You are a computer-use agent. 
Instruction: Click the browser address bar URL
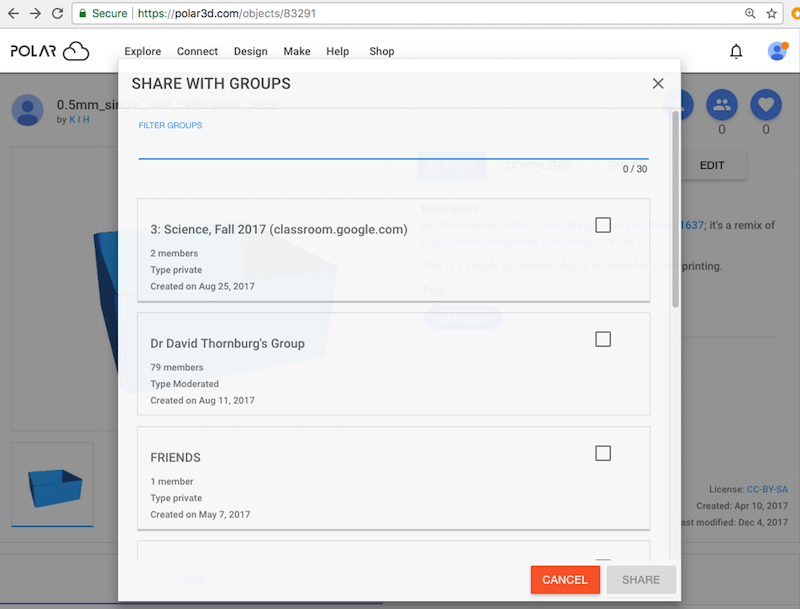(227, 13)
